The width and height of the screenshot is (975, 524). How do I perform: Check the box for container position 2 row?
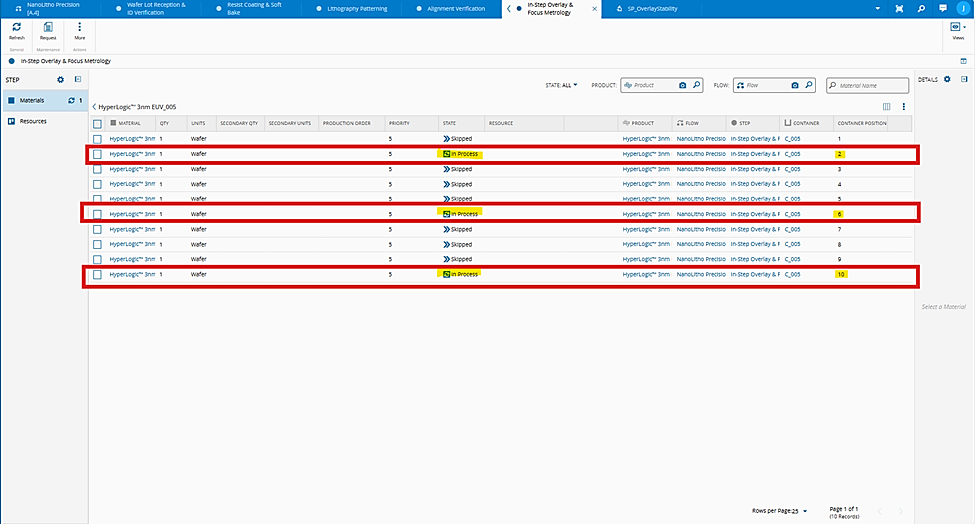[97, 155]
